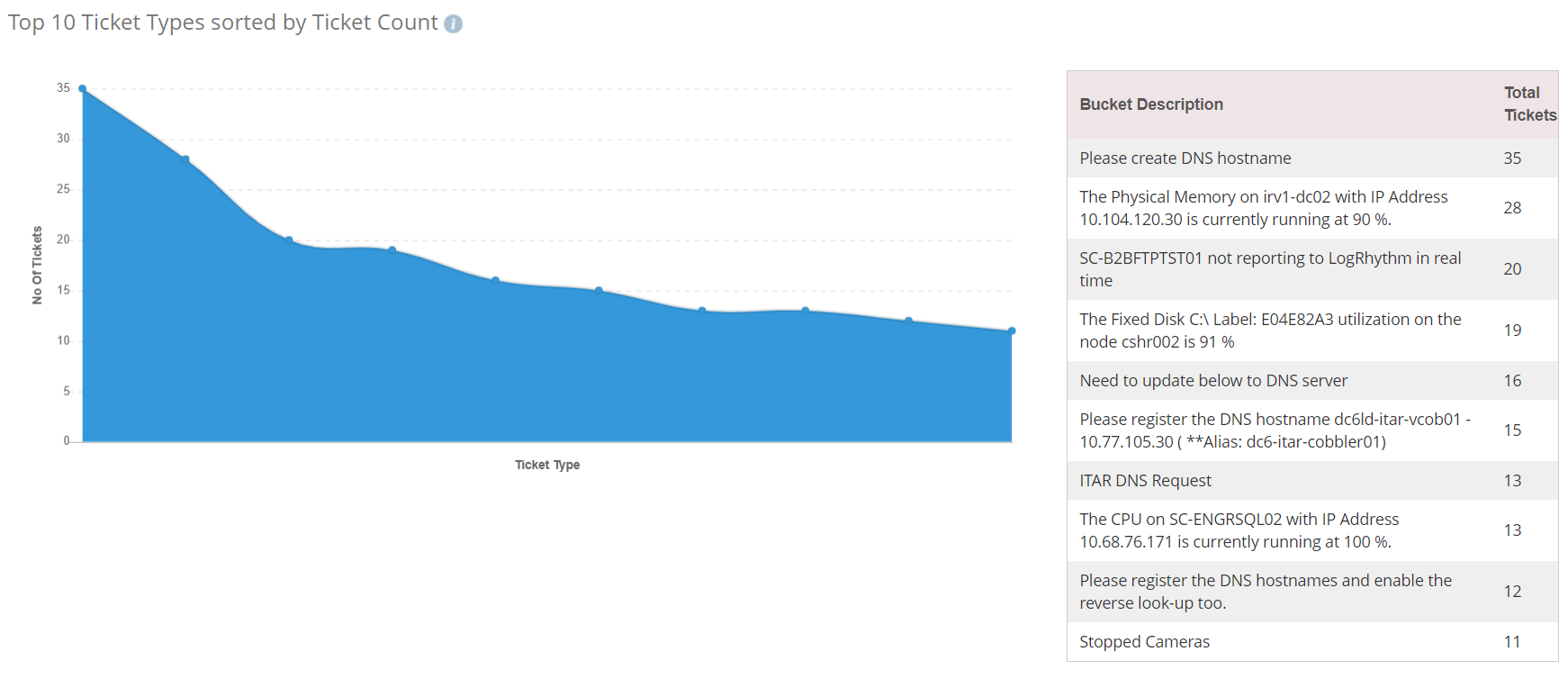Click the reverse look-up DNS hostnames row
Image resolution: width=1568 pixels, height=679 pixels.
pos(1265,592)
